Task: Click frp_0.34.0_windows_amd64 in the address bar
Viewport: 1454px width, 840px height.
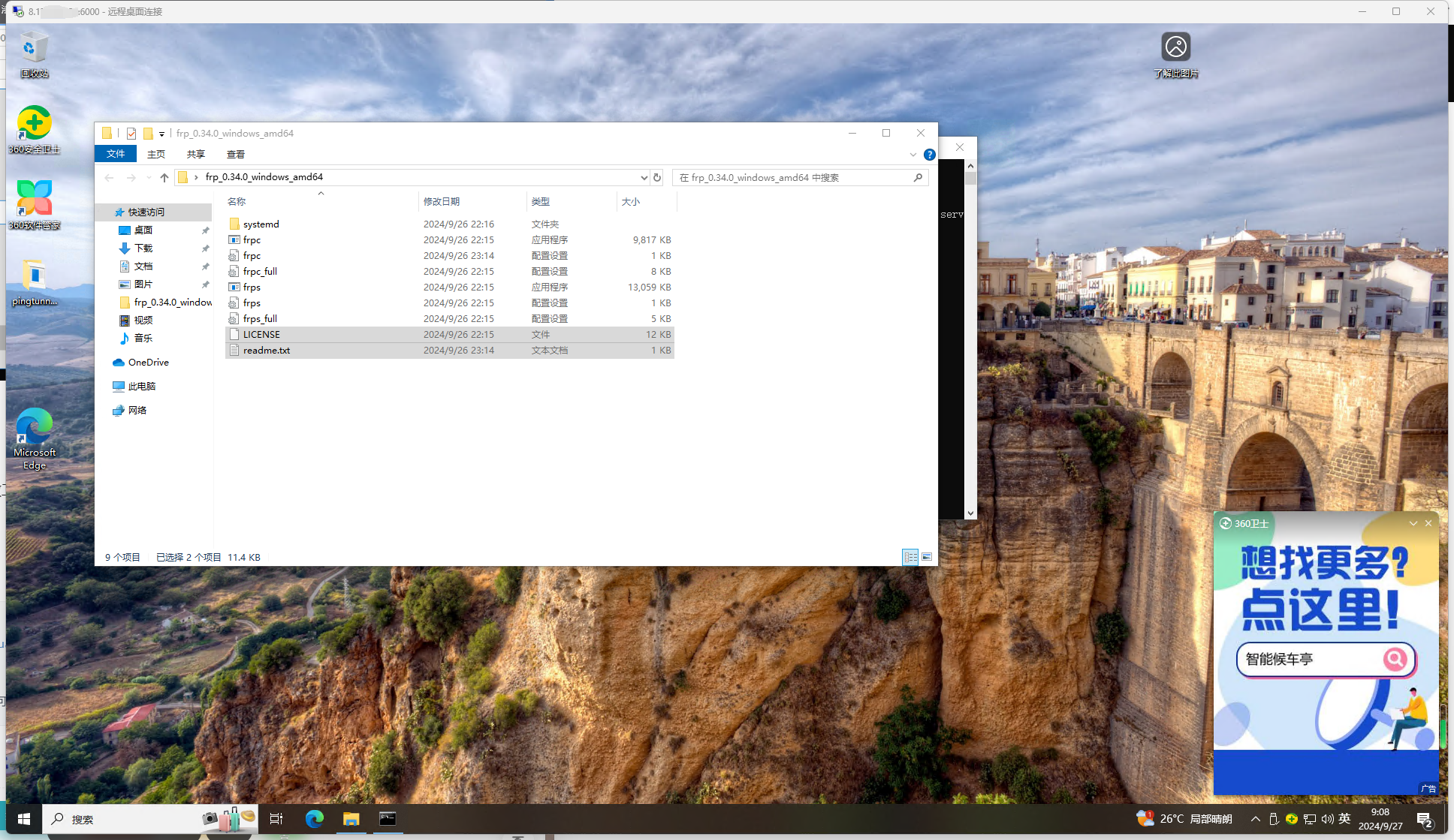Action: 264,177
